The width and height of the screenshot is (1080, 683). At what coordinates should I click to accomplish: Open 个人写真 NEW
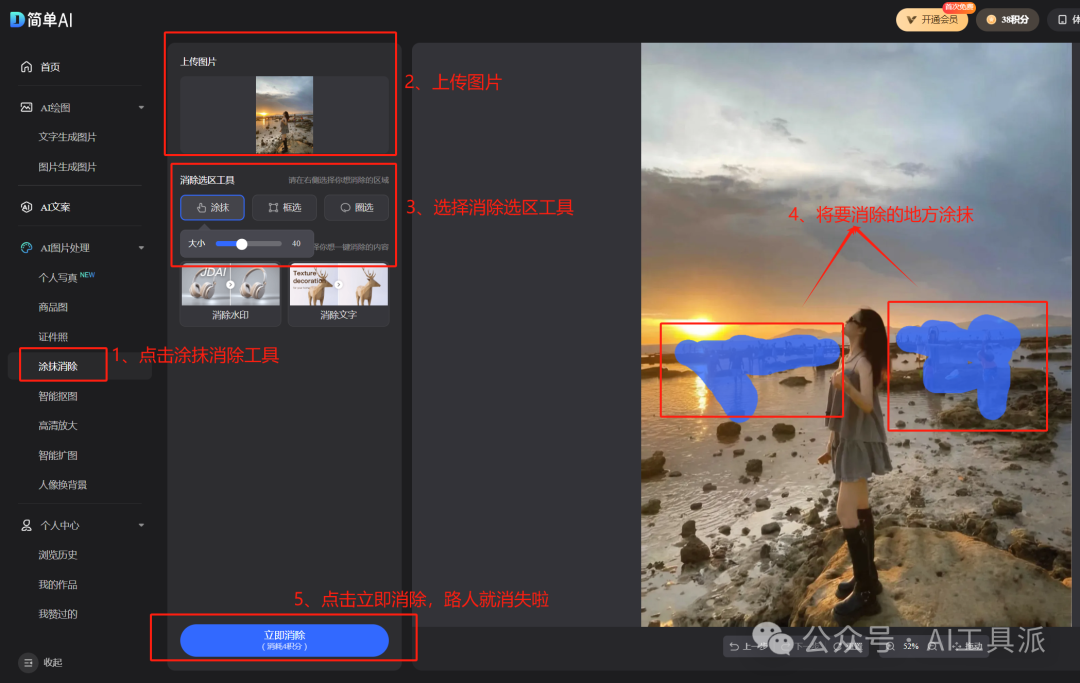pyautogui.click(x=66, y=277)
